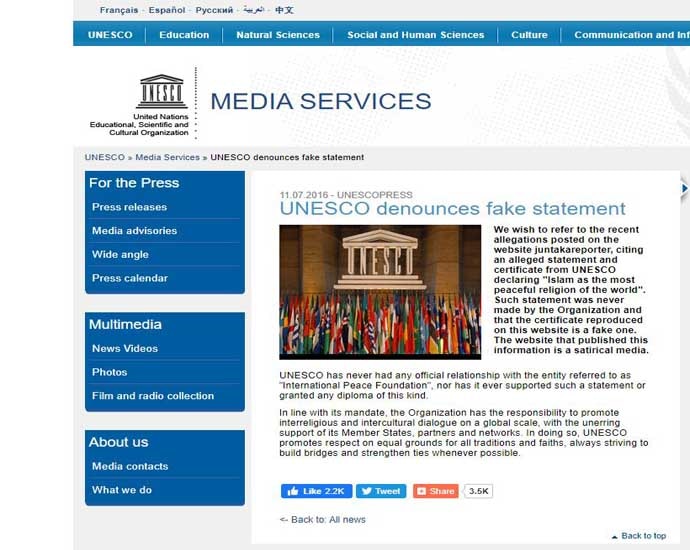Click the MEDIA SERVICES page heading
Image resolution: width=690 pixels, height=550 pixels.
(x=321, y=101)
